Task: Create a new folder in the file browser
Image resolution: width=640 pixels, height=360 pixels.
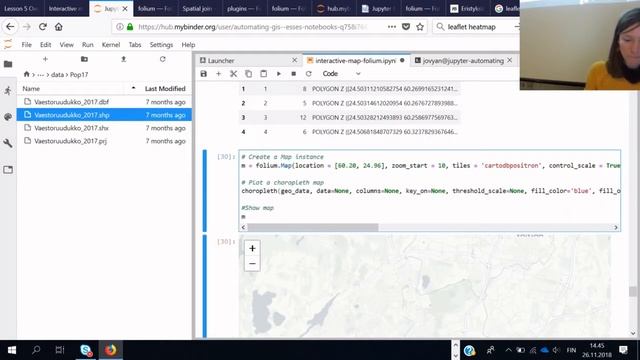Action: (x=84, y=59)
